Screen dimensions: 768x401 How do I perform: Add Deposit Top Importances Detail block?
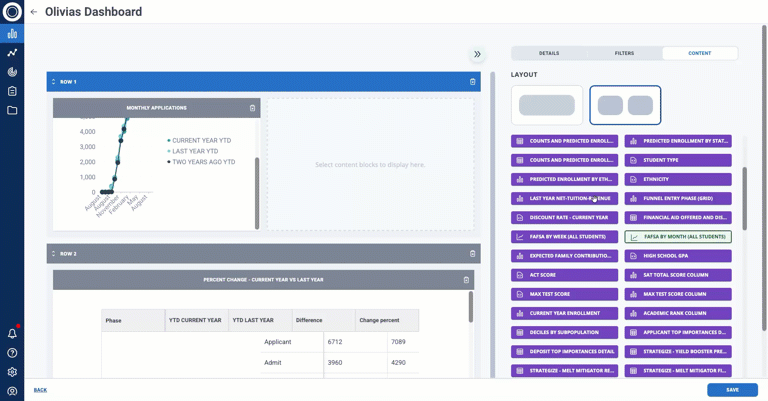(x=564, y=351)
